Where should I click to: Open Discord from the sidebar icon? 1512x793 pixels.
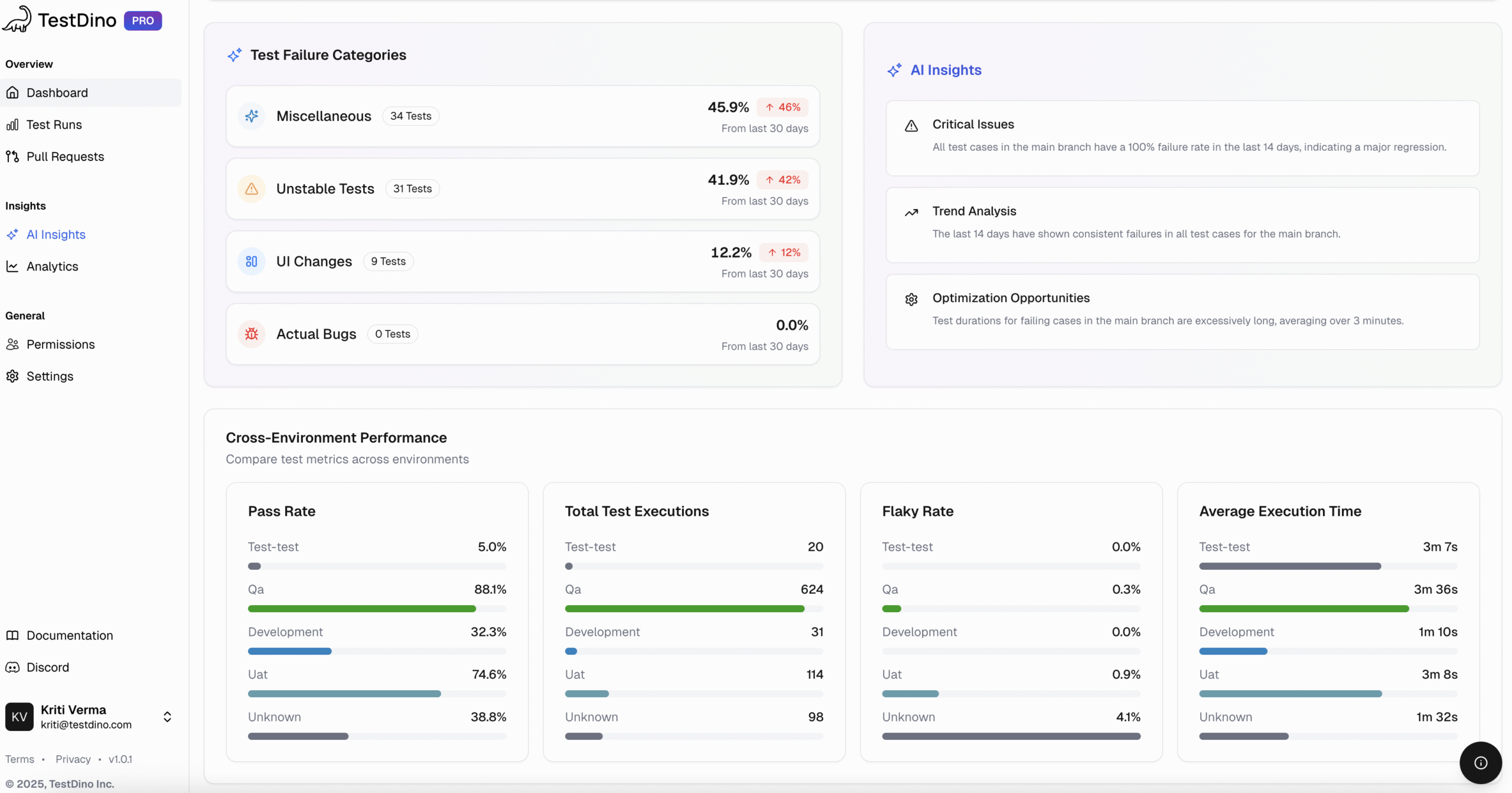[x=12, y=667]
